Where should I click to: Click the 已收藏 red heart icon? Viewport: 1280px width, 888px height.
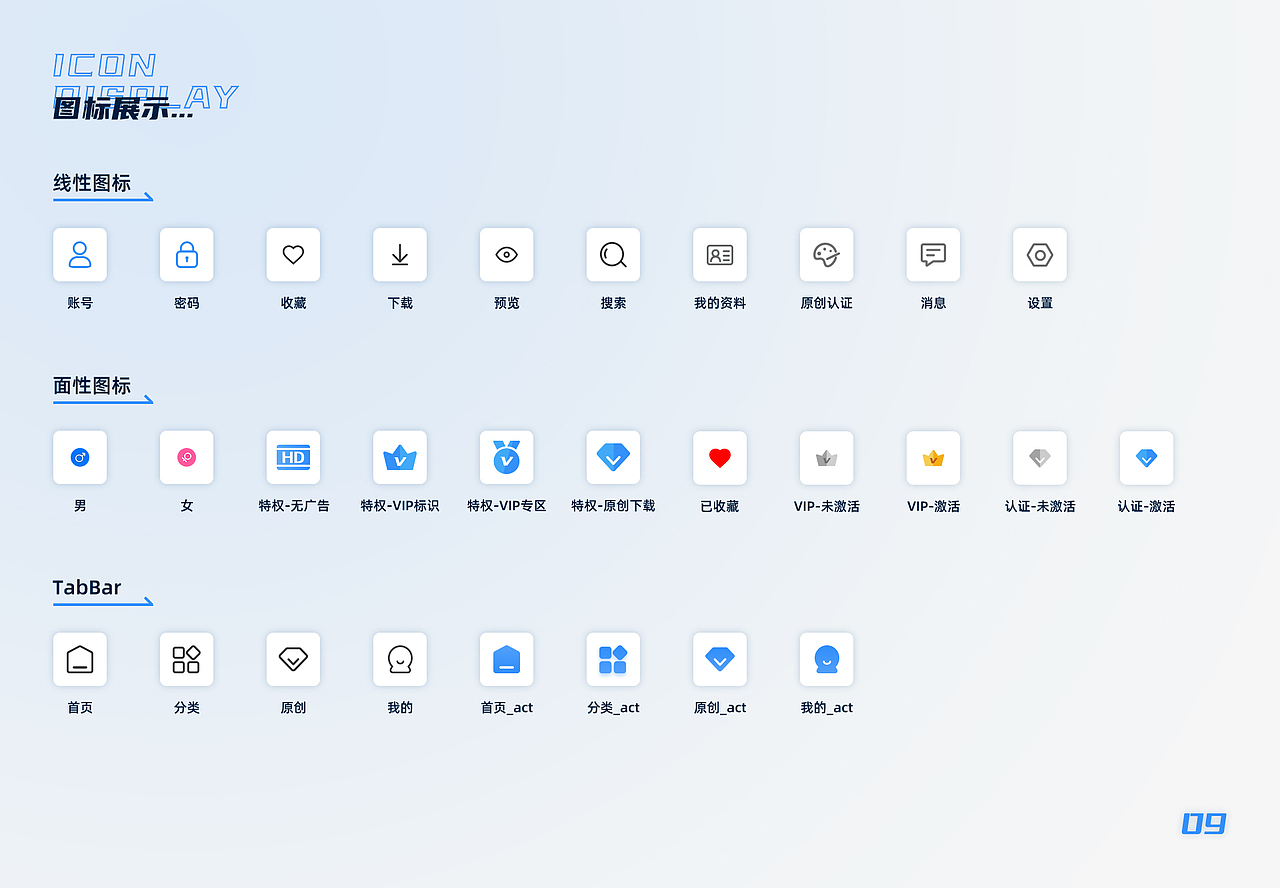click(x=720, y=458)
